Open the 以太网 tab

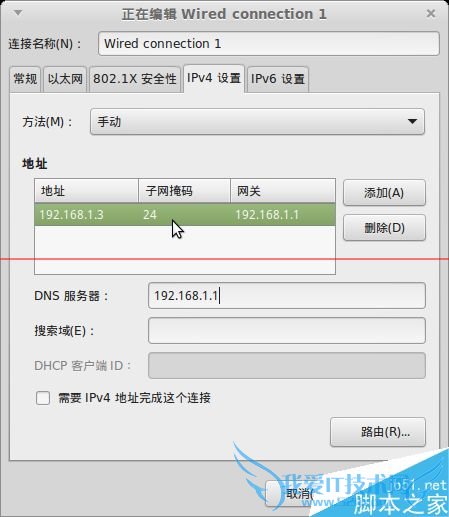coord(65,79)
